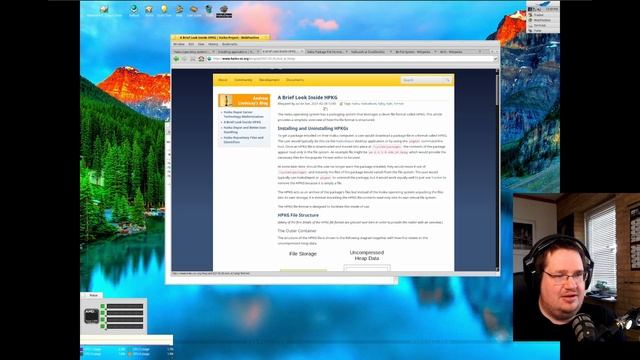Click the site favicon beside the URL

click(209, 59)
